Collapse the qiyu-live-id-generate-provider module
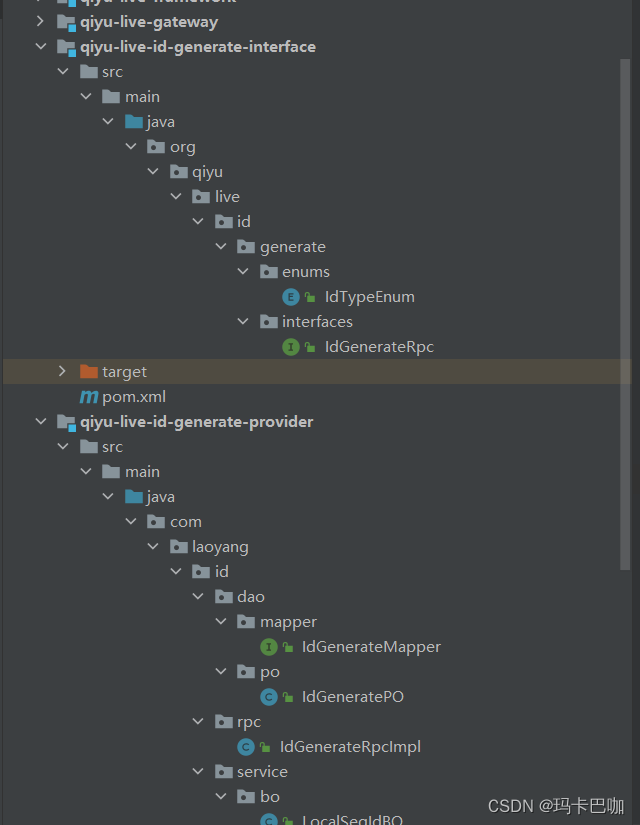 41,421
